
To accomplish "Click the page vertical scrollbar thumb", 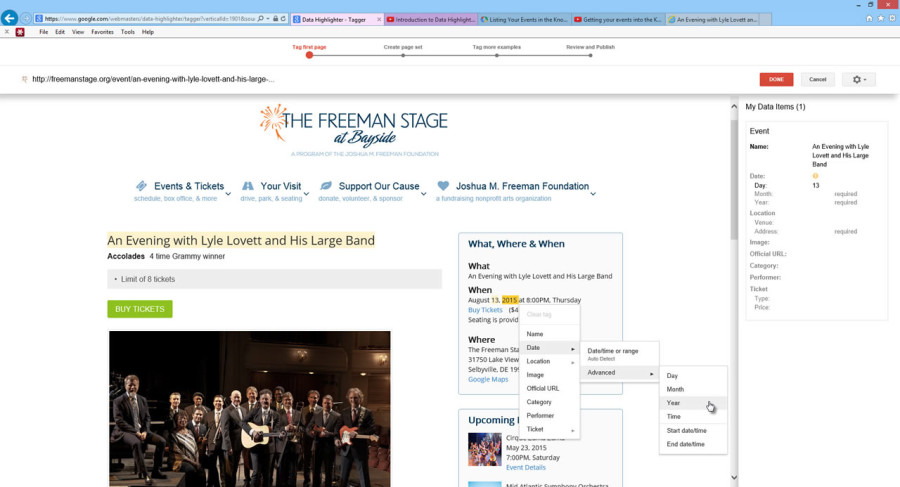I will (x=734, y=180).
